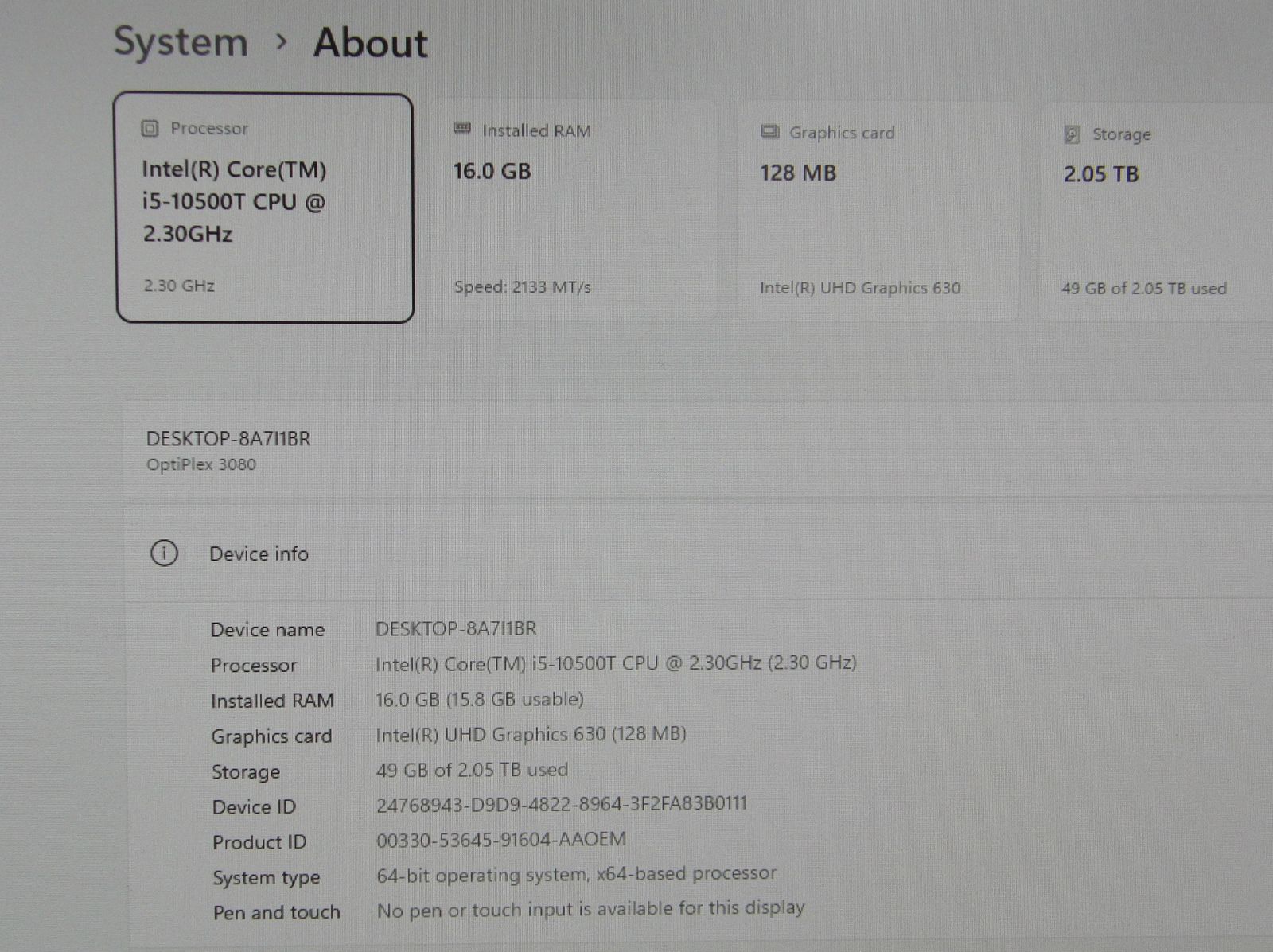Click the 2.30 GHz processor card subtitle
Image resolution: width=1273 pixels, height=952 pixels.
tap(179, 286)
